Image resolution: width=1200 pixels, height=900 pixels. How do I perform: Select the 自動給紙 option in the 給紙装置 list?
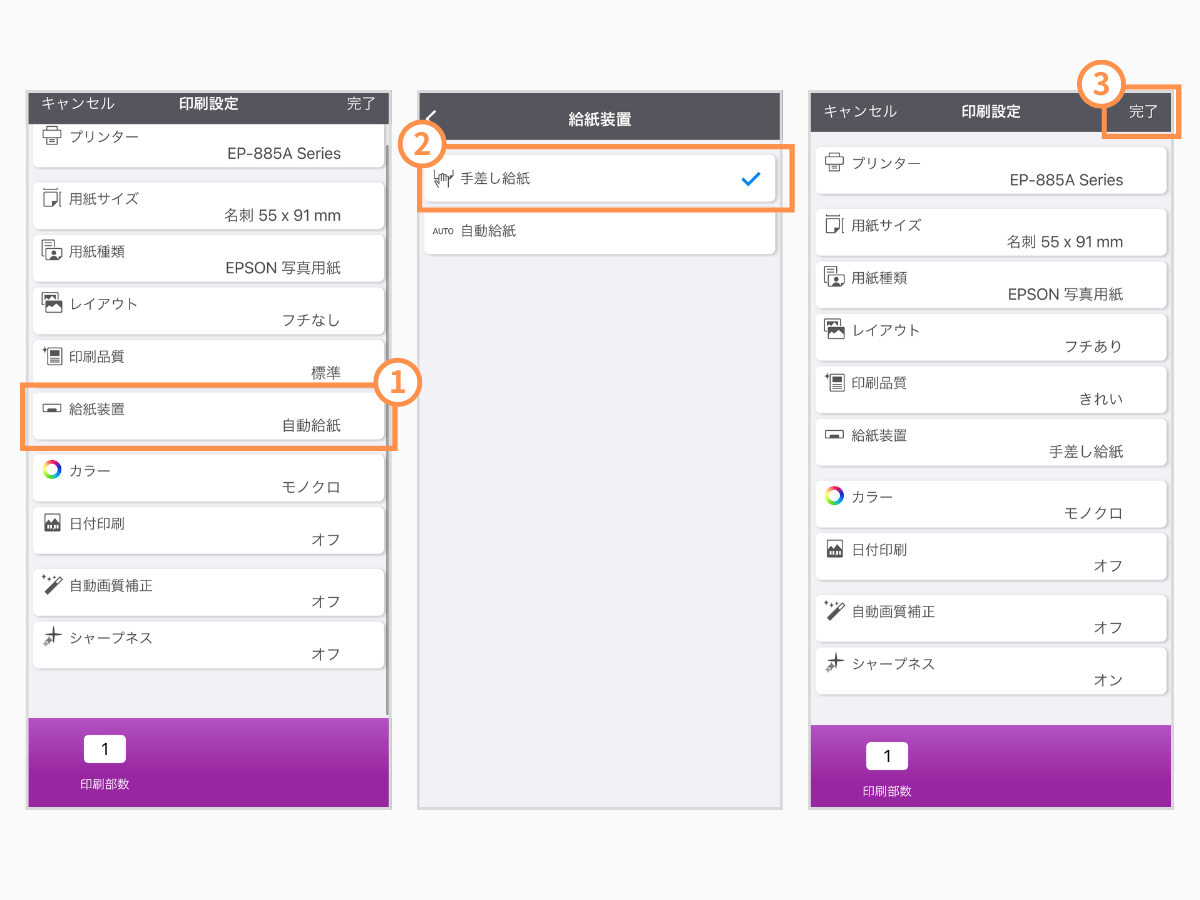pyautogui.click(x=600, y=232)
